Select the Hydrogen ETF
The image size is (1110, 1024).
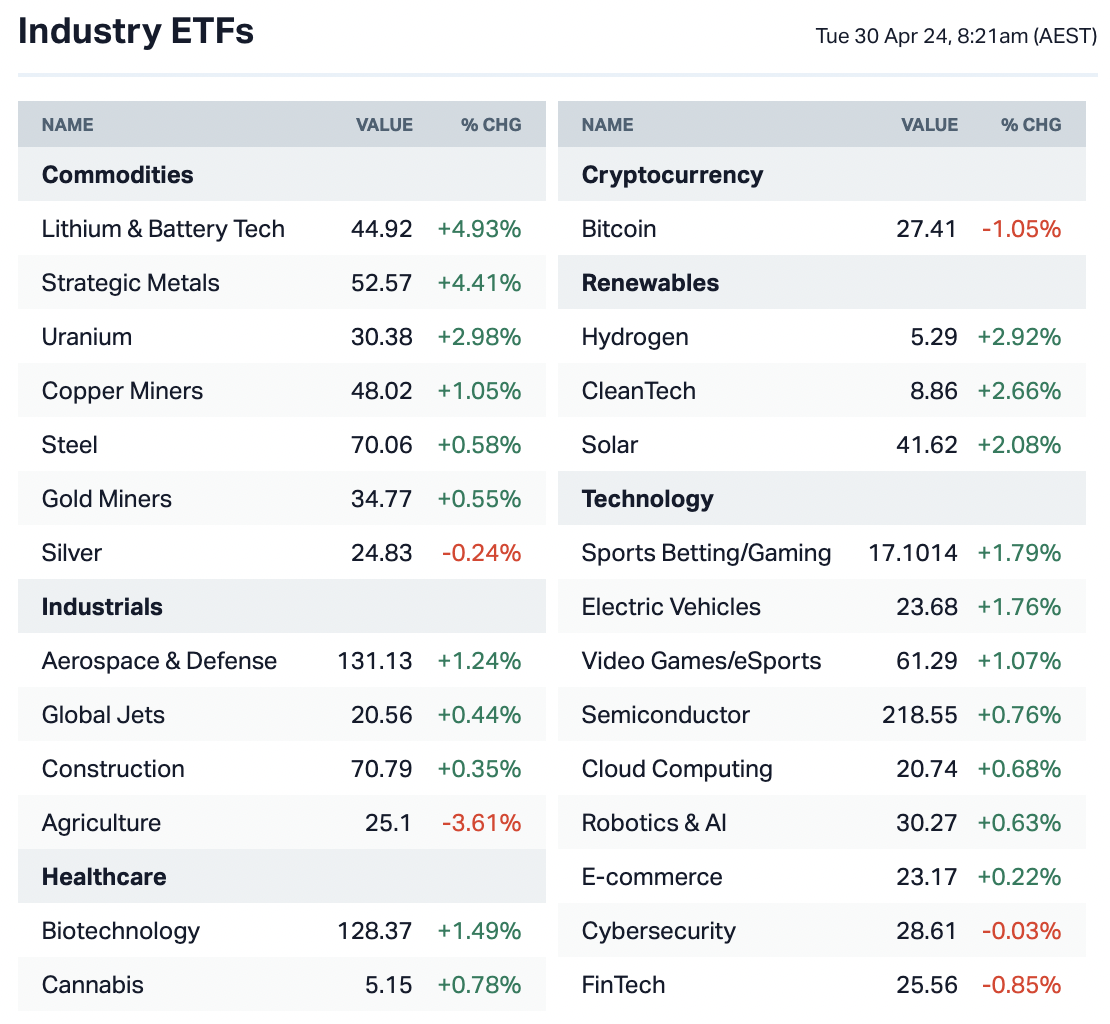tap(635, 337)
